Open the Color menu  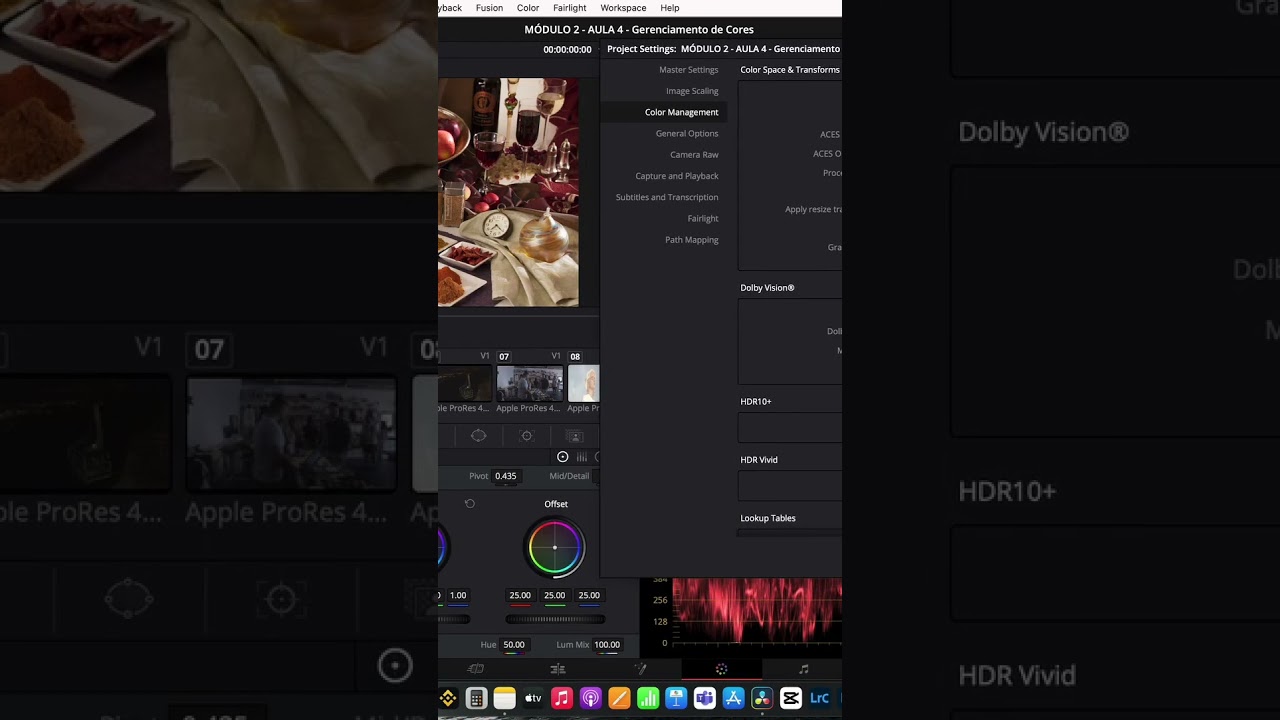tap(528, 8)
